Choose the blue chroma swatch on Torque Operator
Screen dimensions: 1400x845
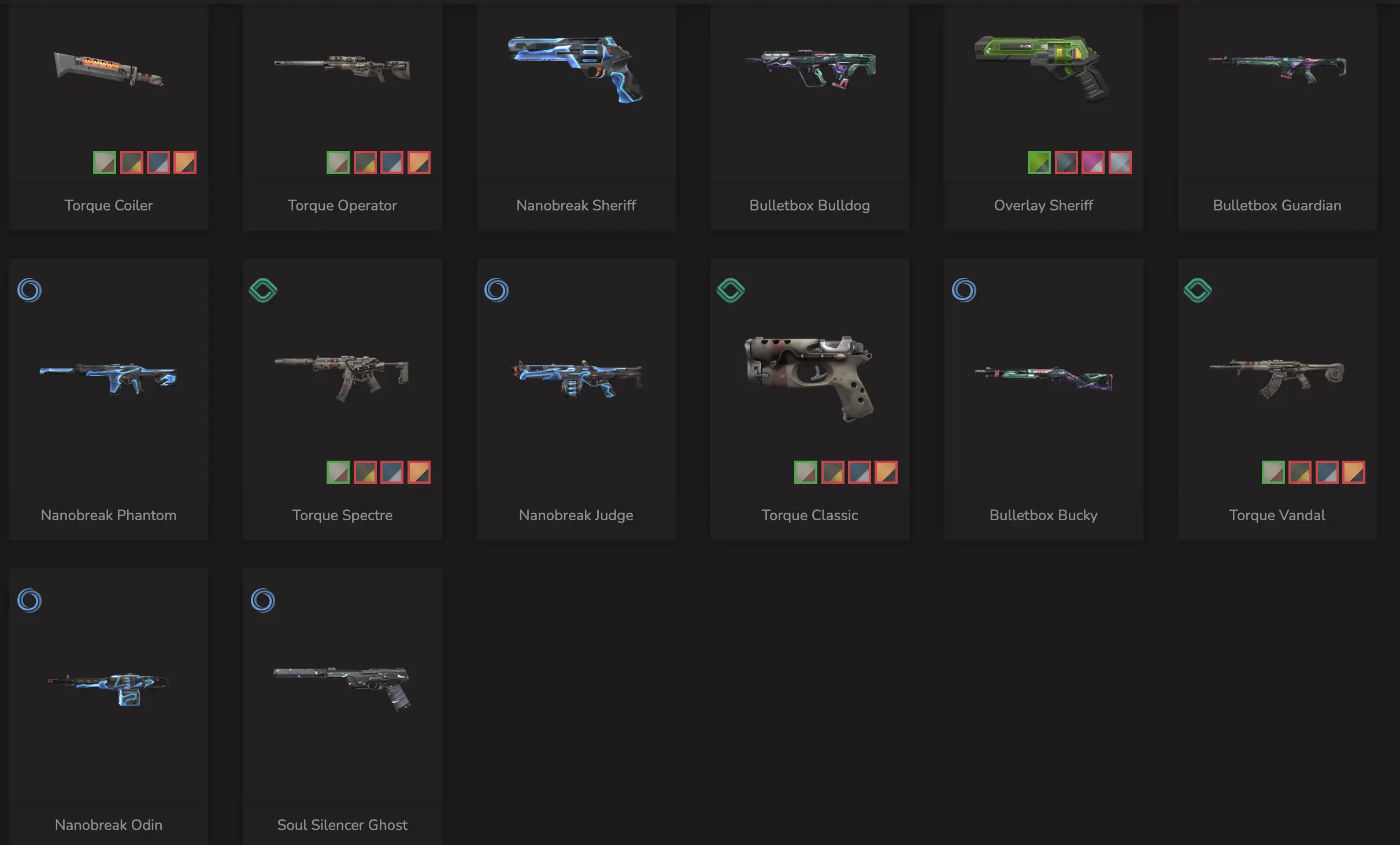(x=392, y=162)
